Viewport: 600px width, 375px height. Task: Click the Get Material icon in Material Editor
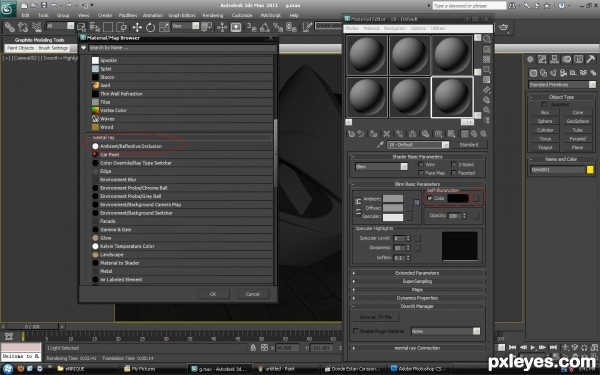coord(351,134)
